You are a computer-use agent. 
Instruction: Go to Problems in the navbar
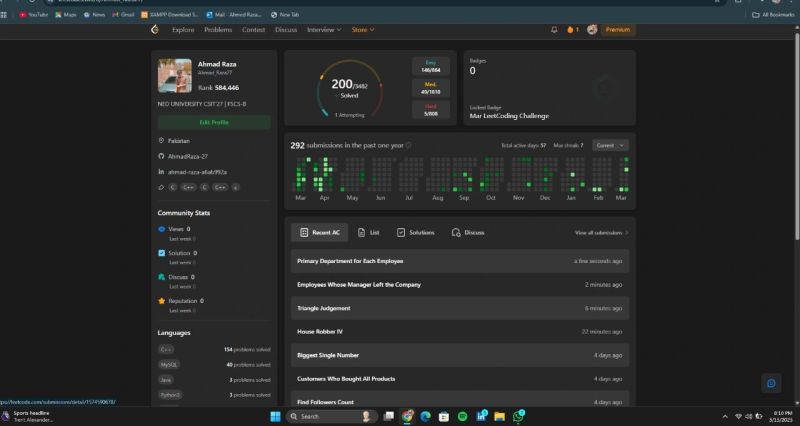coord(218,30)
